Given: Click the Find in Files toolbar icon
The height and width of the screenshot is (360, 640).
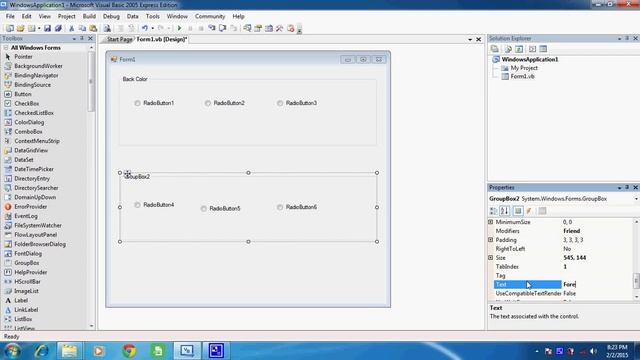Looking at the screenshot, I should click(107, 28).
